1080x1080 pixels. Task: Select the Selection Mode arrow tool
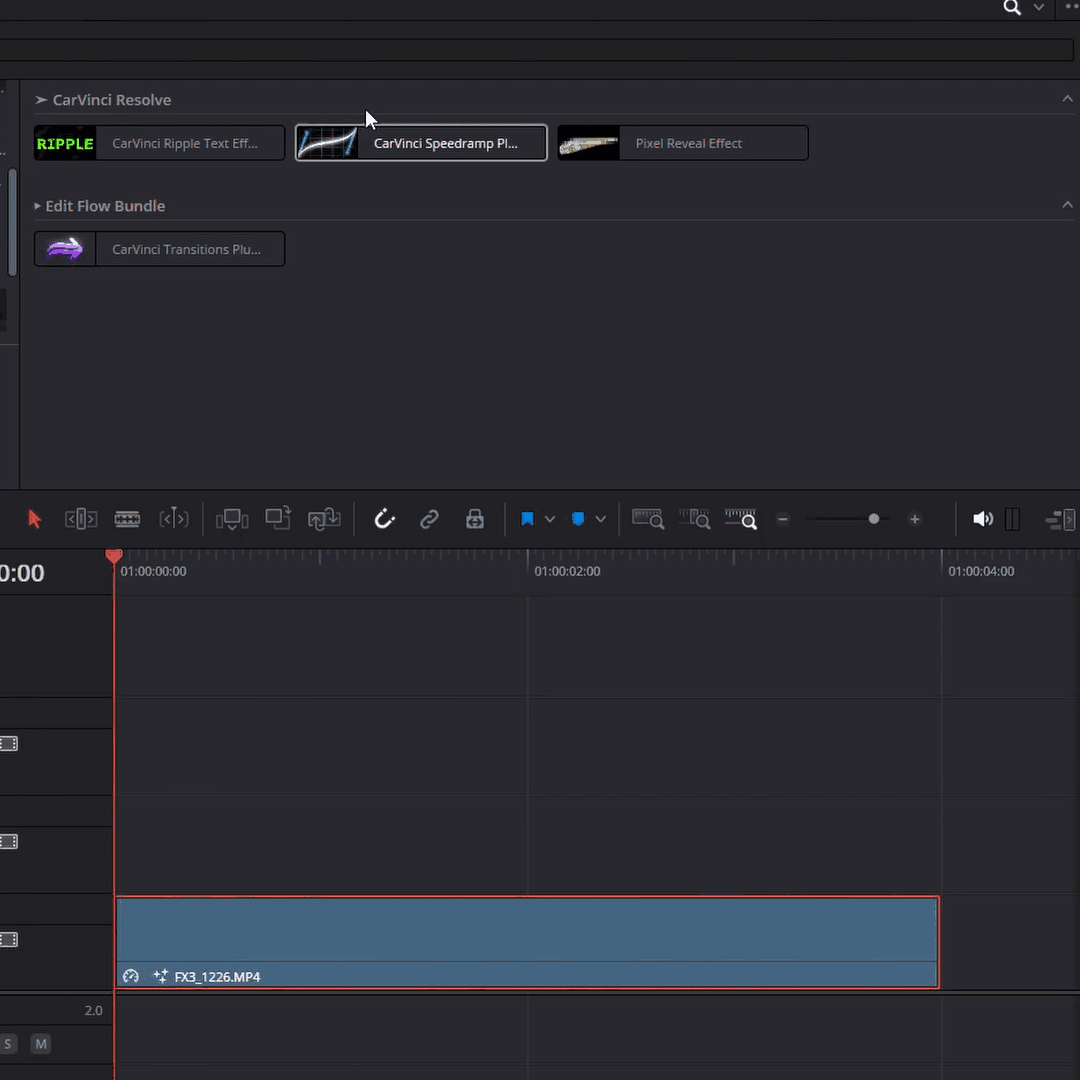(35, 519)
